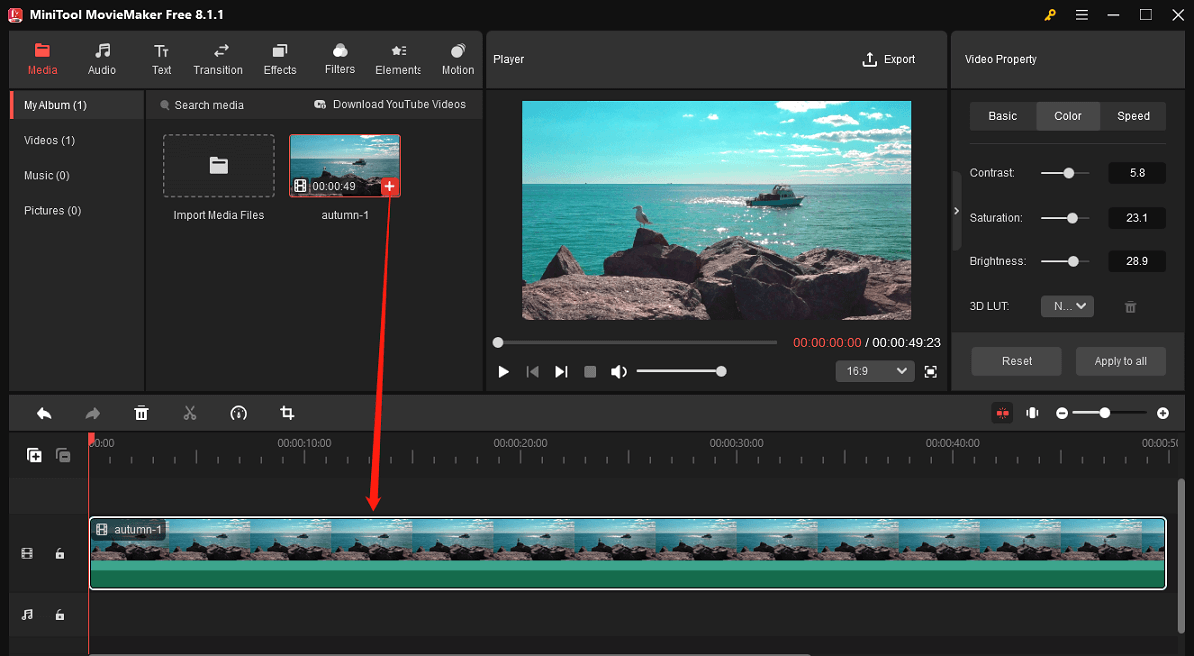Toggle lock on the audio track
This screenshot has width=1194, height=656.
(x=59, y=615)
